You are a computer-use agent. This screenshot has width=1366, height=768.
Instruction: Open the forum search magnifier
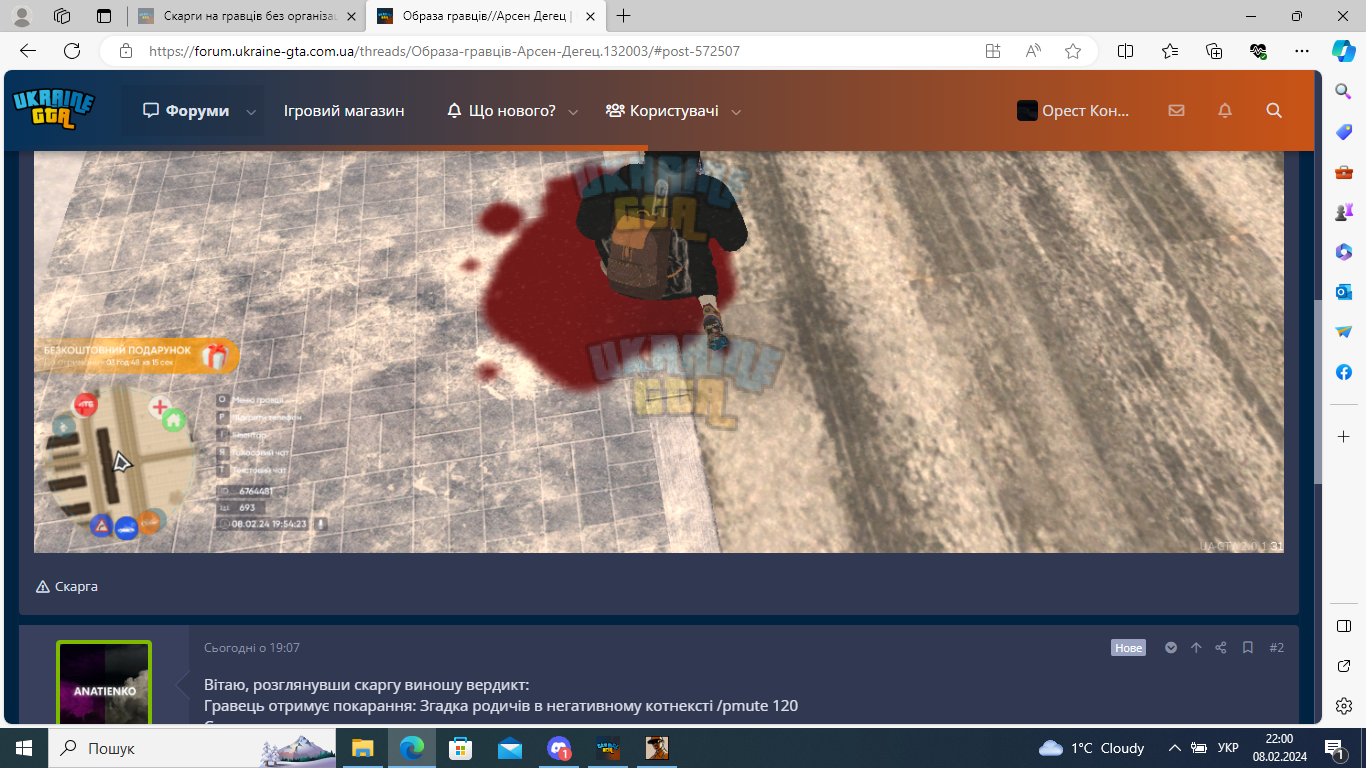click(1274, 111)
